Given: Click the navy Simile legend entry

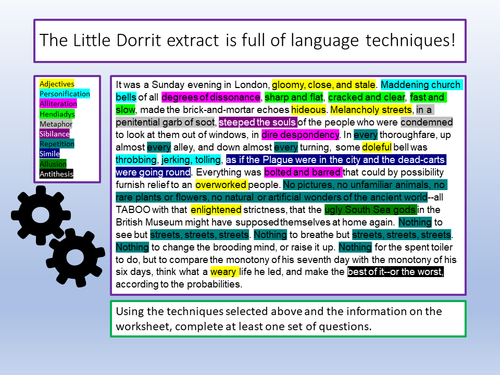Looking at the screenshot, I should (49, 154).
